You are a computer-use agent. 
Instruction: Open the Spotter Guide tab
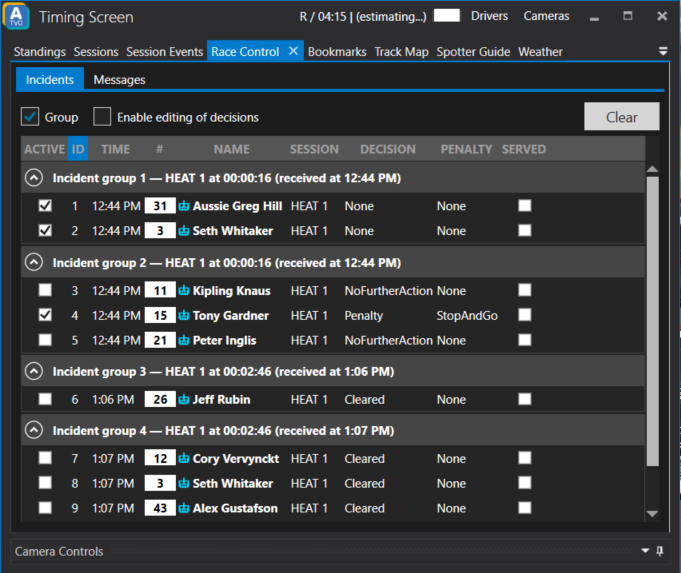coord(473,52)
